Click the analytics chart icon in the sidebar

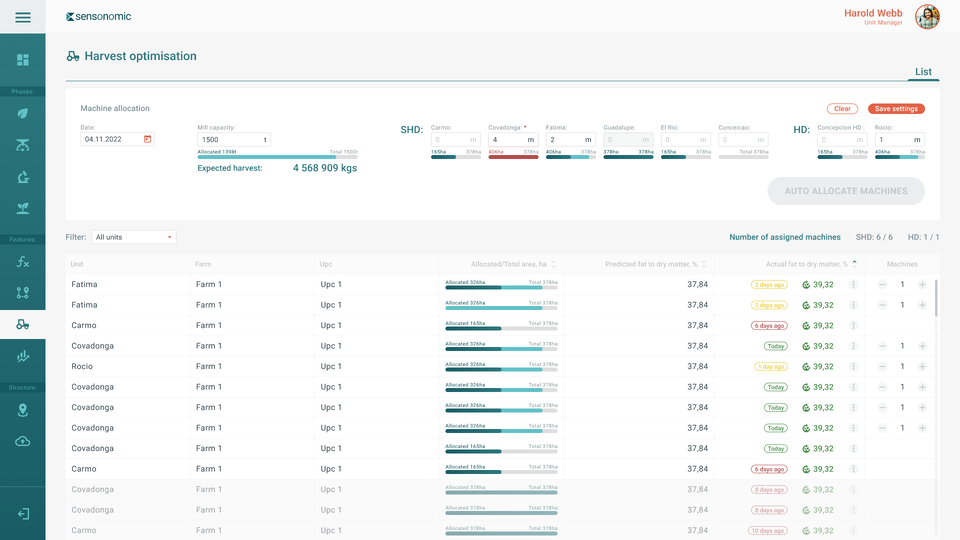[x=22, y=356]
